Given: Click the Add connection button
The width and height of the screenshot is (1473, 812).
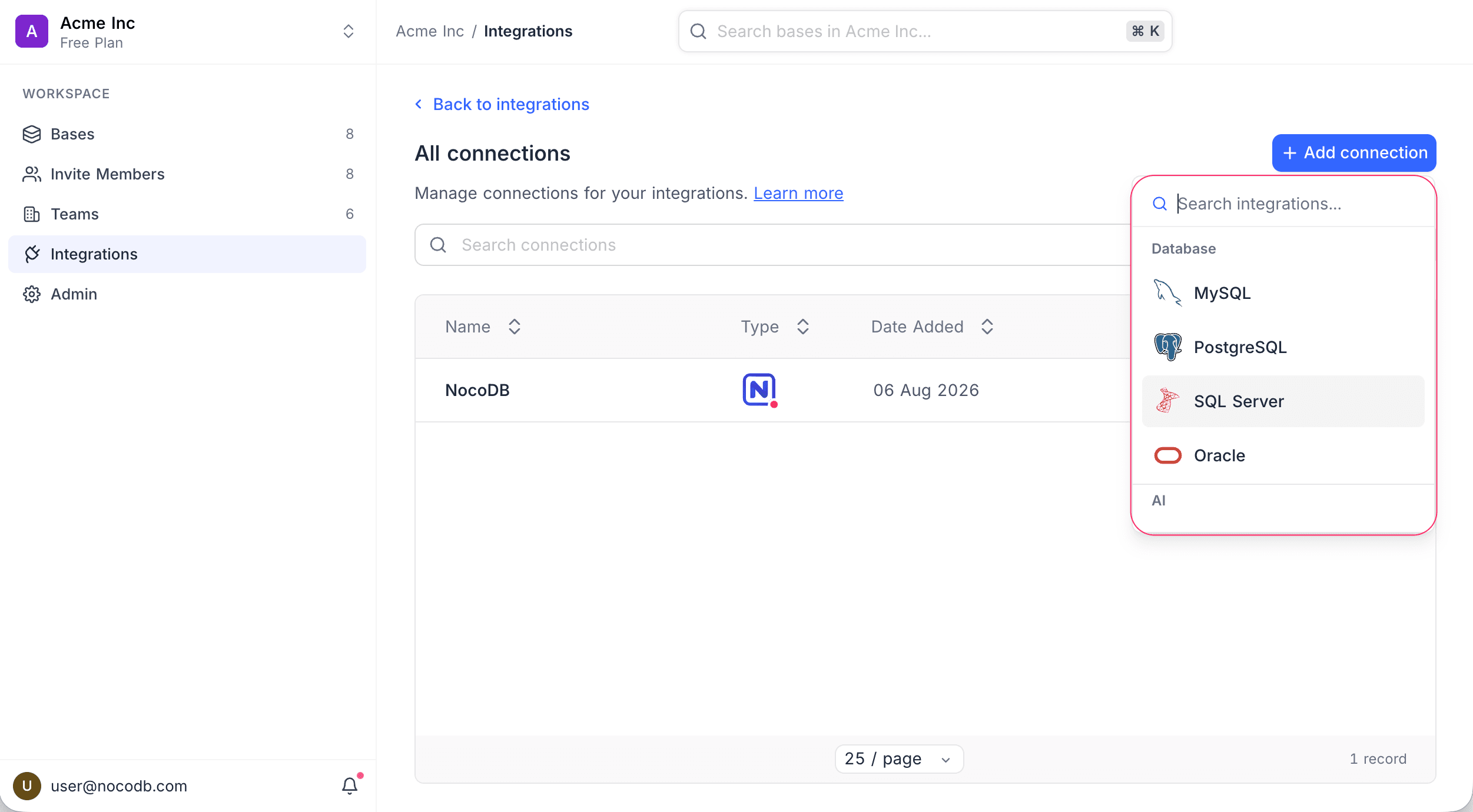Looking at the screenshot, I should 1354,153.
